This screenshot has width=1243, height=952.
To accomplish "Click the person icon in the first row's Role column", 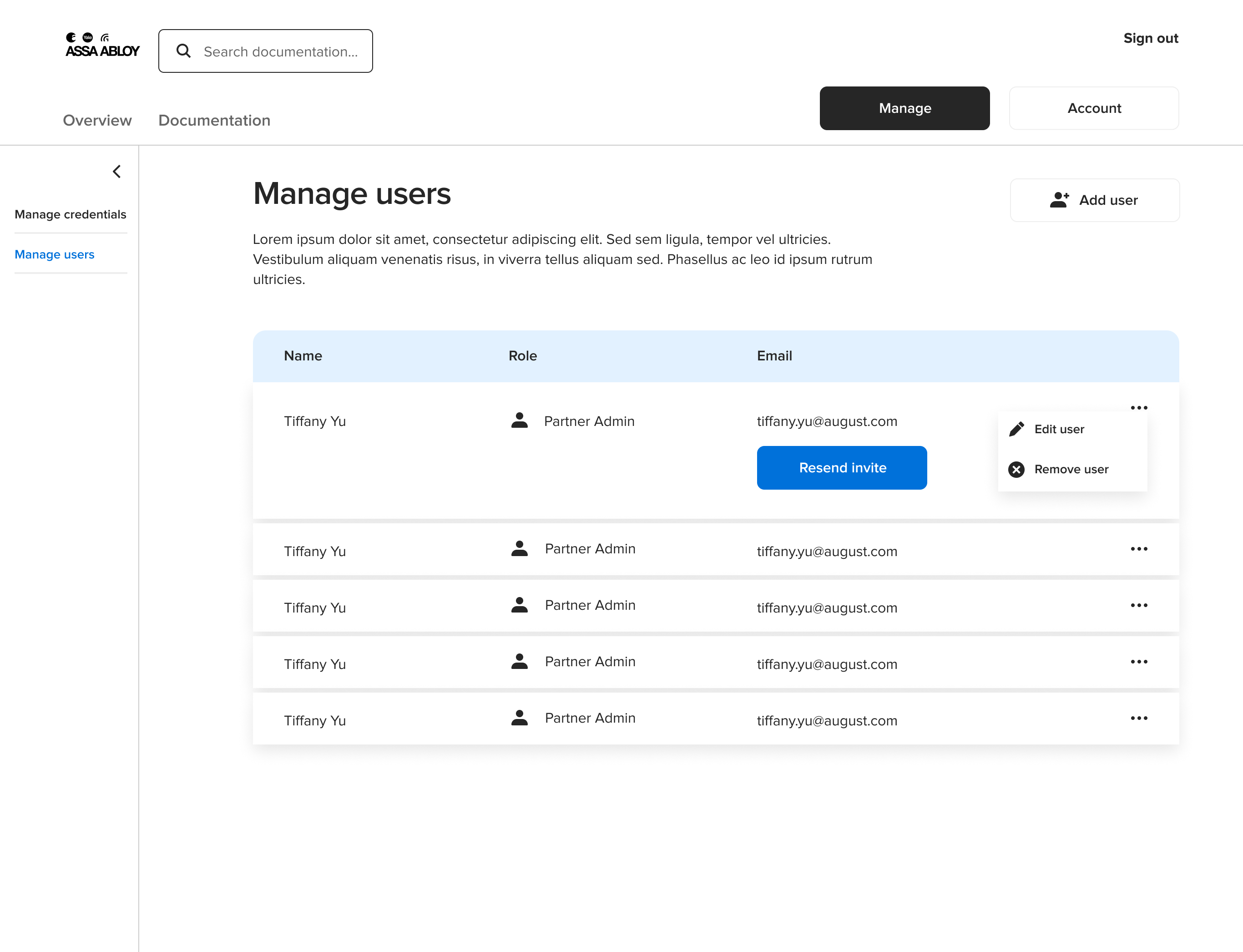I will (519, 420).
